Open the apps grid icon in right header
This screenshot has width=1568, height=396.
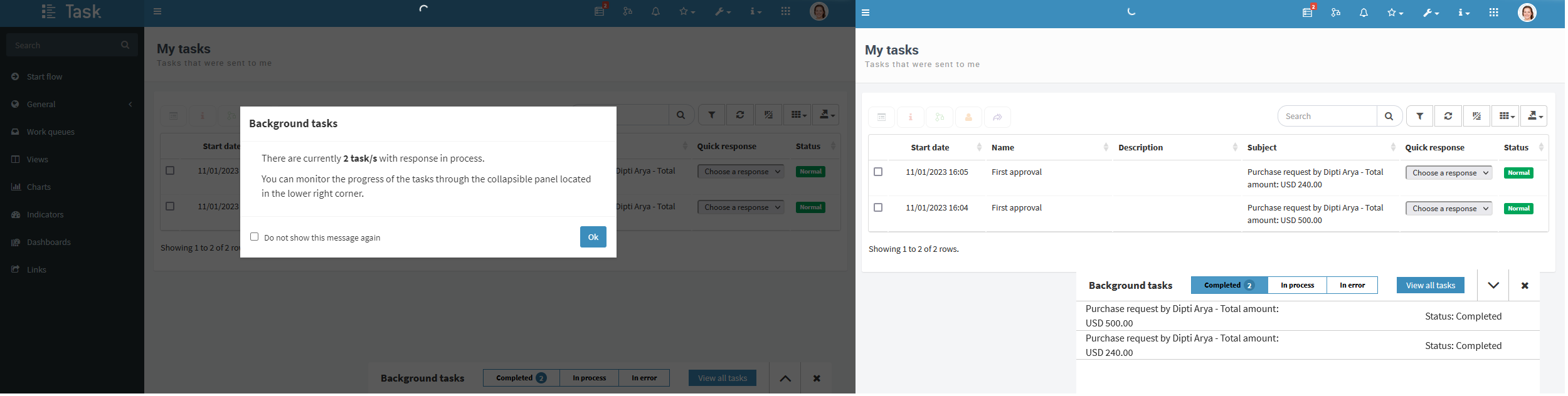click(1494, 13)
